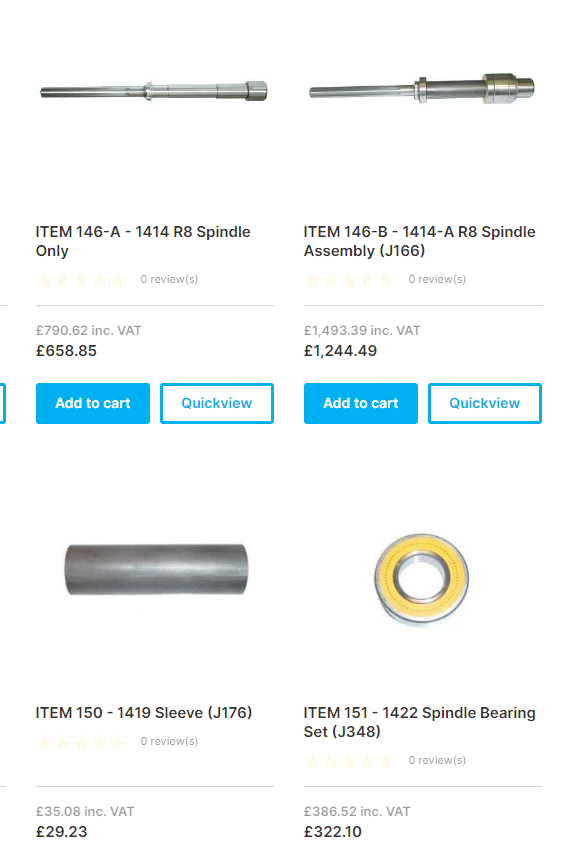This screenshot has width=570, height=854.
Task: Open ITEM 150 1419 Sleeve (J176) title
Action: pos(144,712)
